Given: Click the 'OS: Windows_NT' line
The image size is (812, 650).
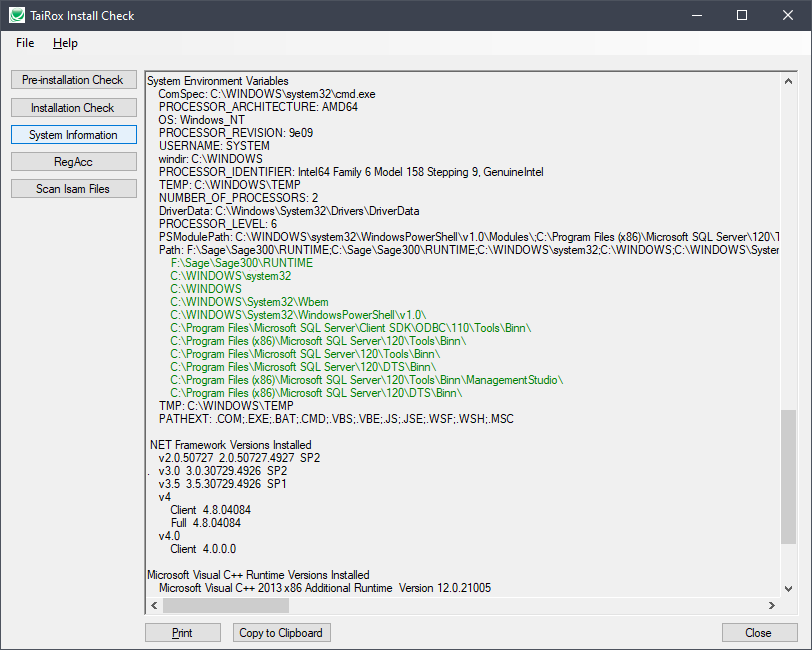Looking at the screenshot, I should pyautogui.click(x=201, y=120).
